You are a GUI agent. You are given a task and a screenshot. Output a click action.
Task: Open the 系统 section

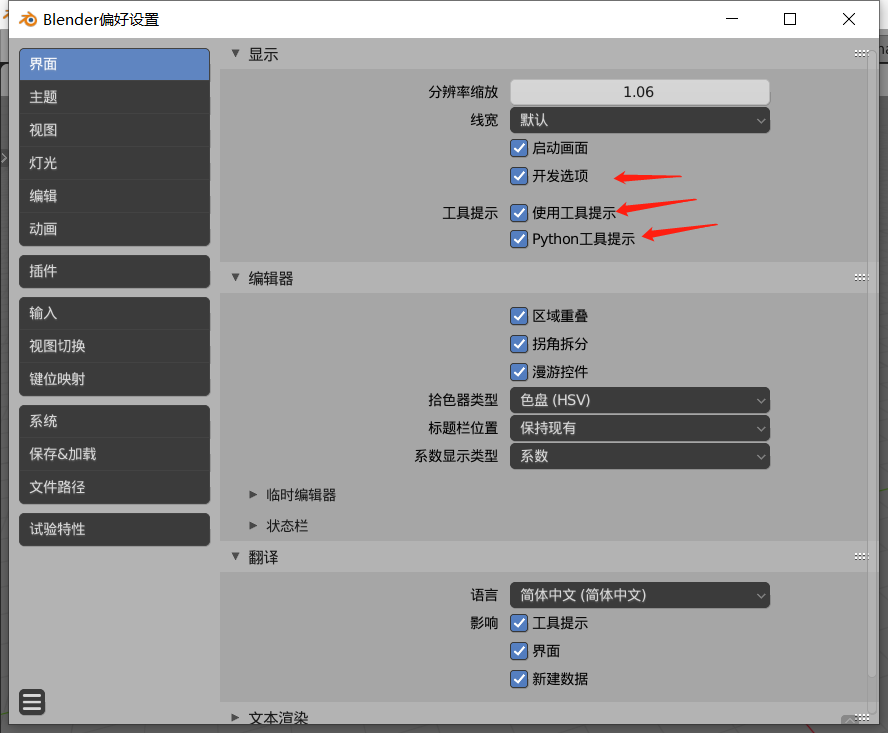click(x=114, y=421)
